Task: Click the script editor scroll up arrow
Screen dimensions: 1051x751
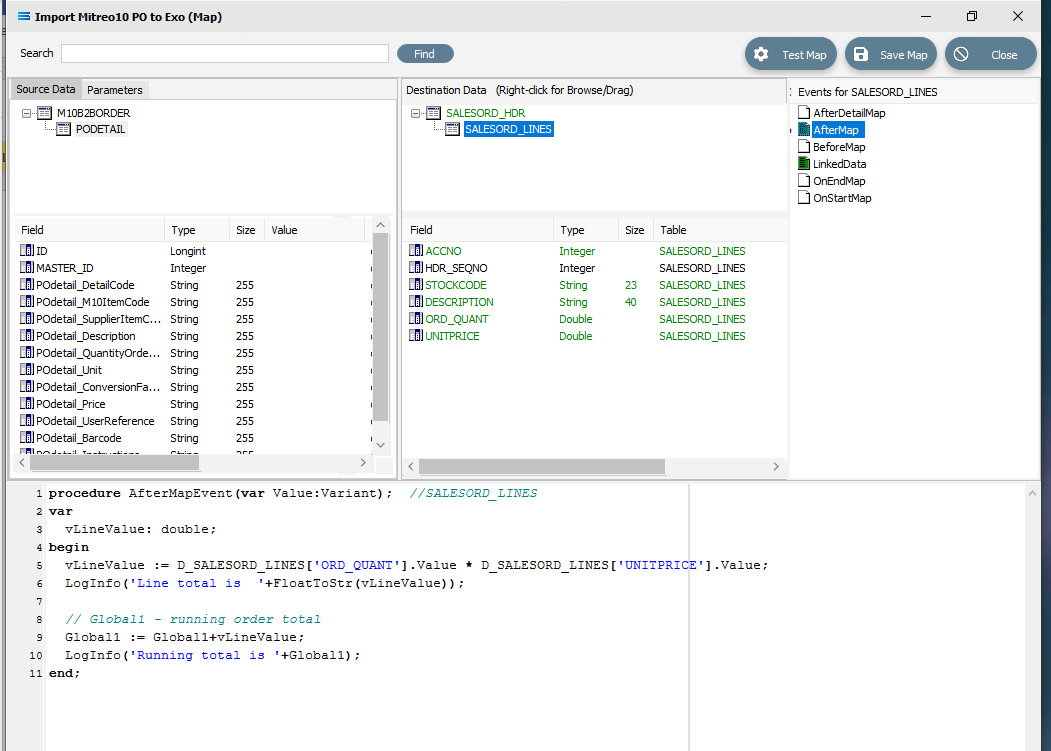Action: pos(1032,494)
